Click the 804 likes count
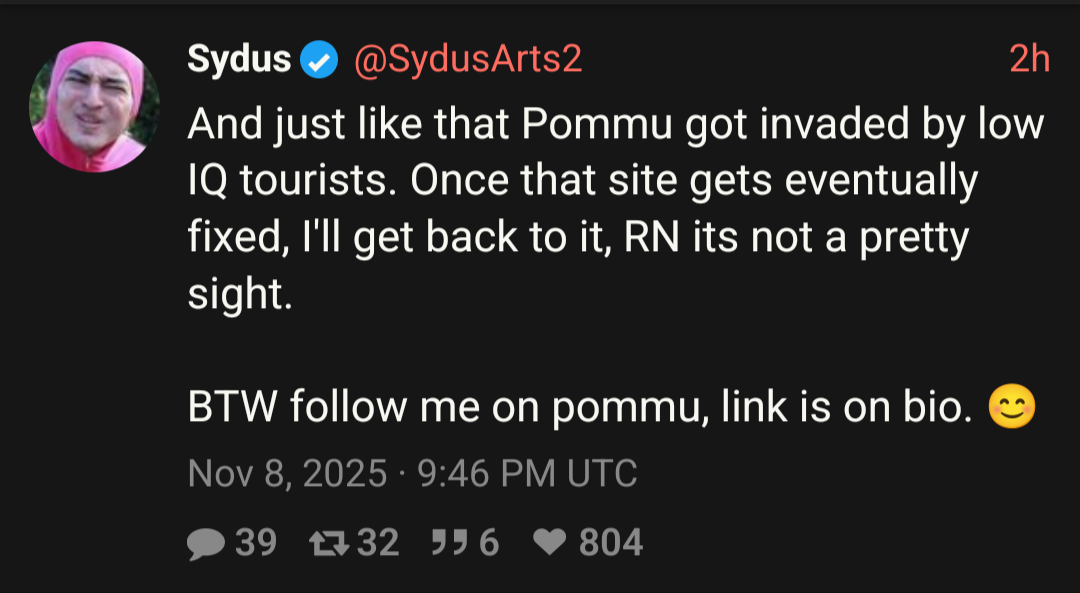The height and width of the screenshot is (593, 1080). point(610,543)
